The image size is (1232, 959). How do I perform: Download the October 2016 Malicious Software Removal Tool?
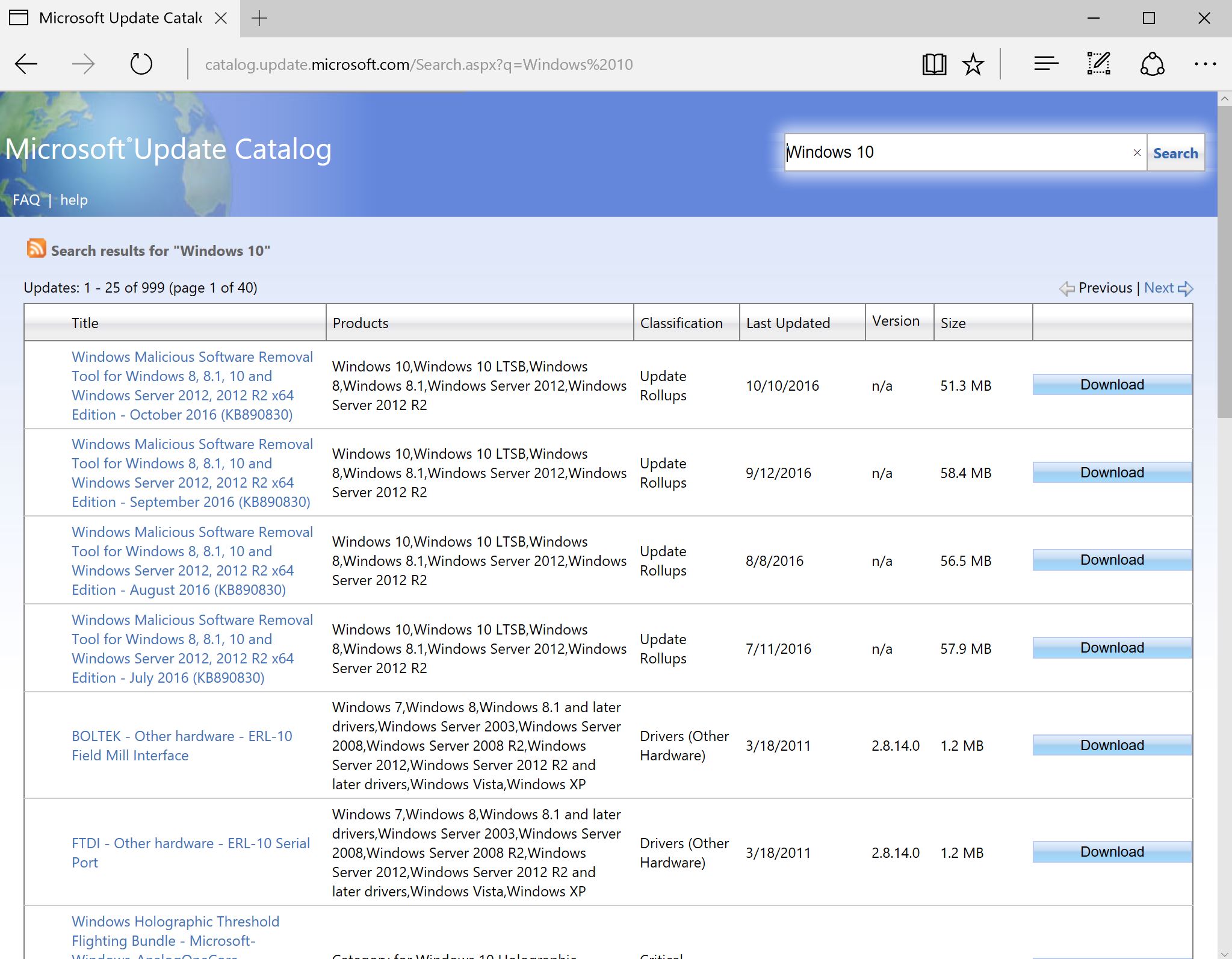point(1111,385)
